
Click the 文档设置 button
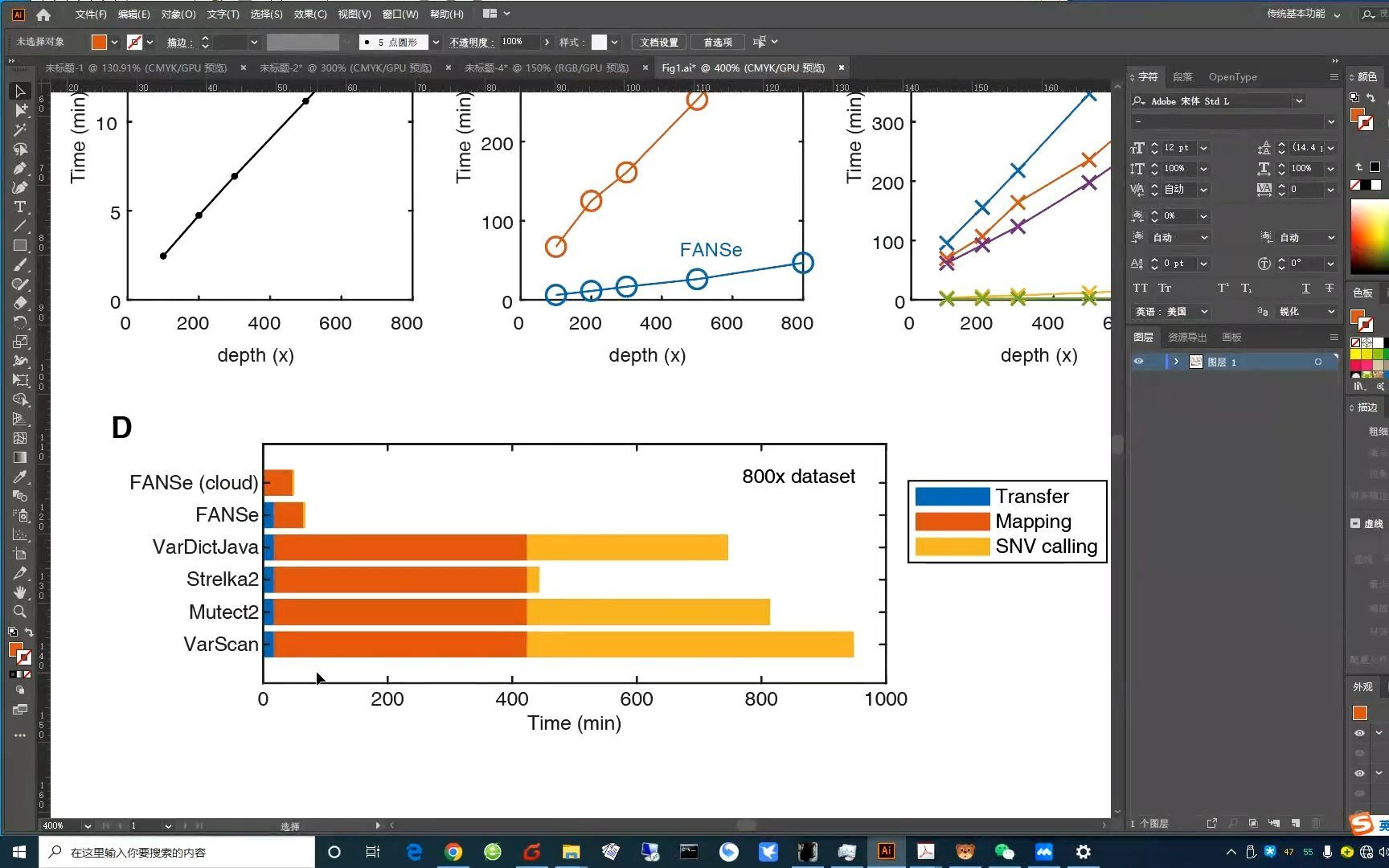coord(658,42)
